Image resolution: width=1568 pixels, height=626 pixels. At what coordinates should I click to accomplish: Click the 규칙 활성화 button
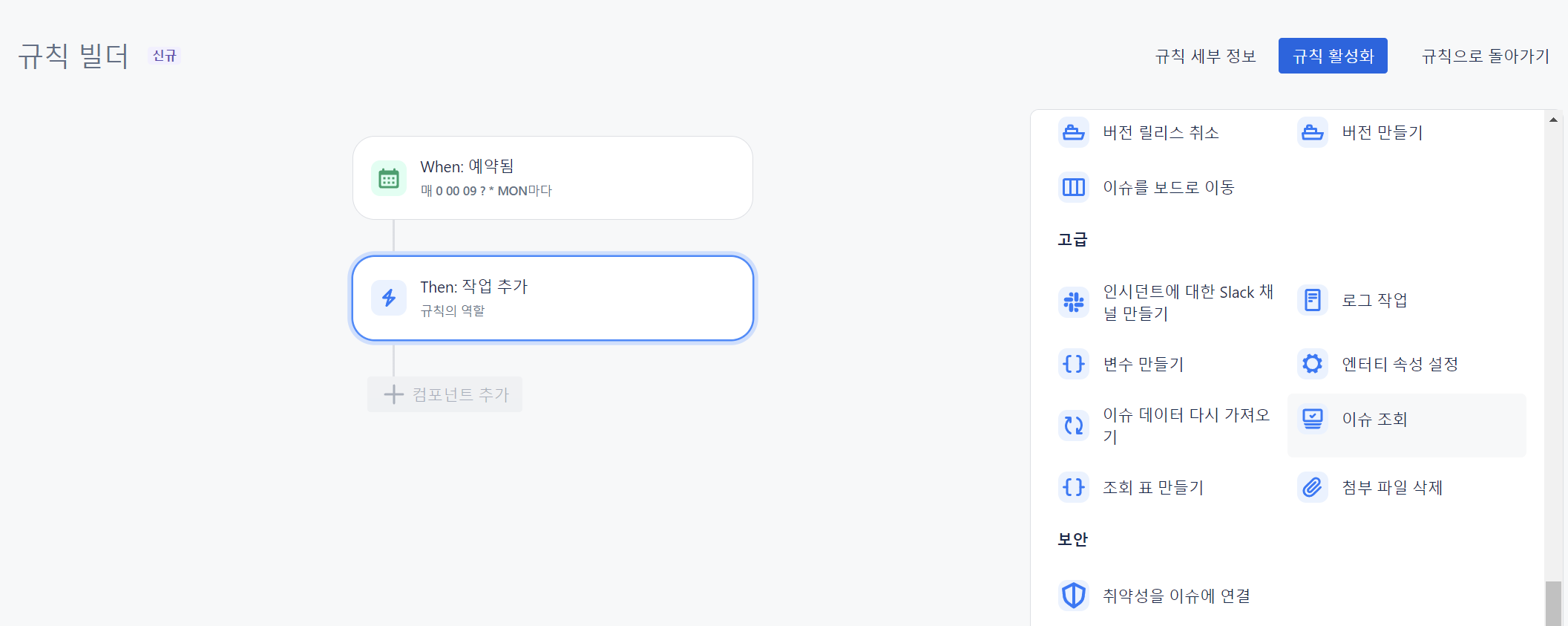pos(1333,56)
